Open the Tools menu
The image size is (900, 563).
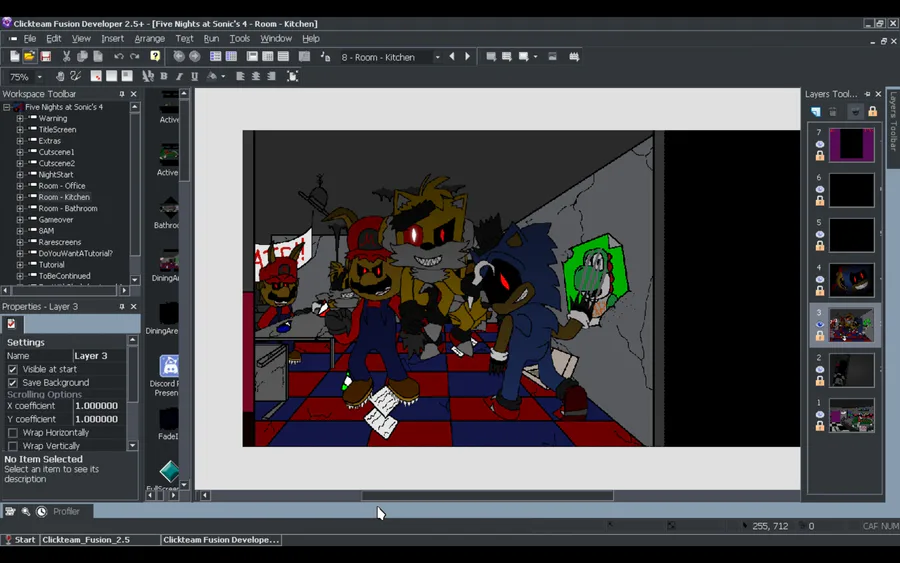[x=239, y=38]
